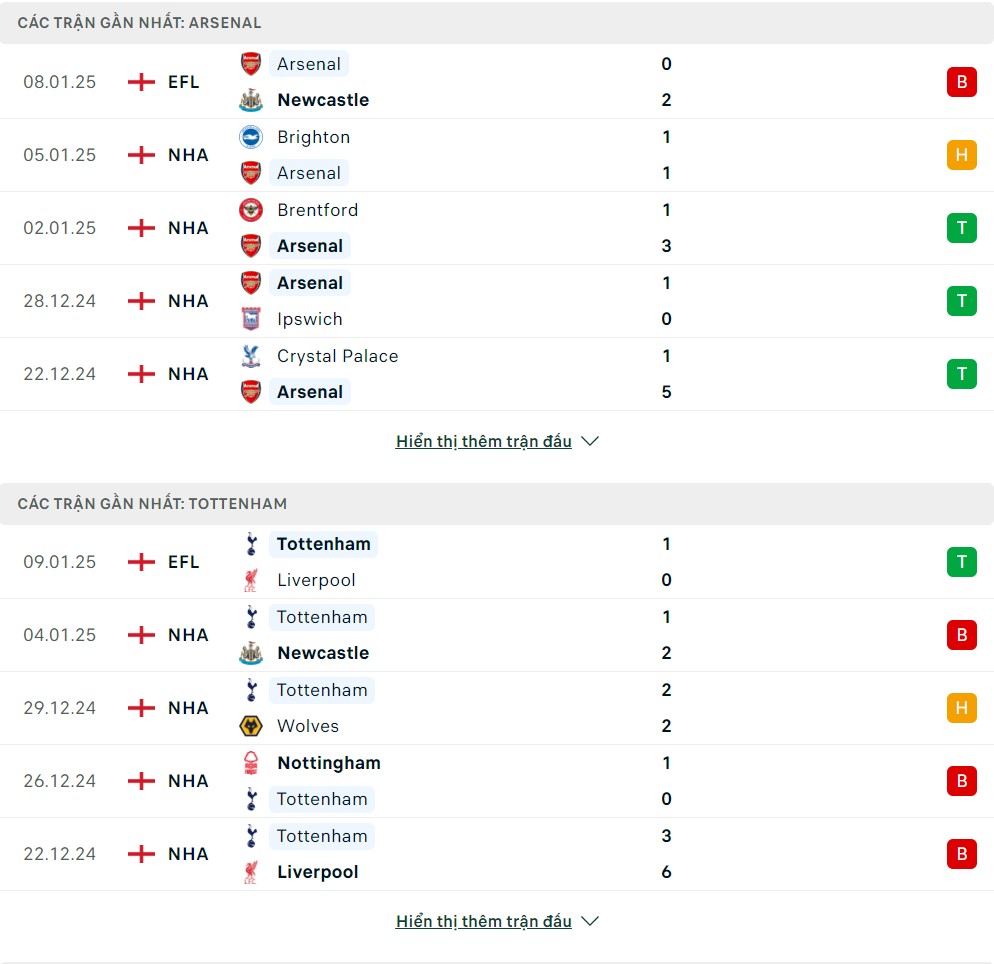Image resolution: width=994 pixels, height=964 pixels.
Task: Click the orange H badge for Brighton–Arsenal
Action: [962, 155]
